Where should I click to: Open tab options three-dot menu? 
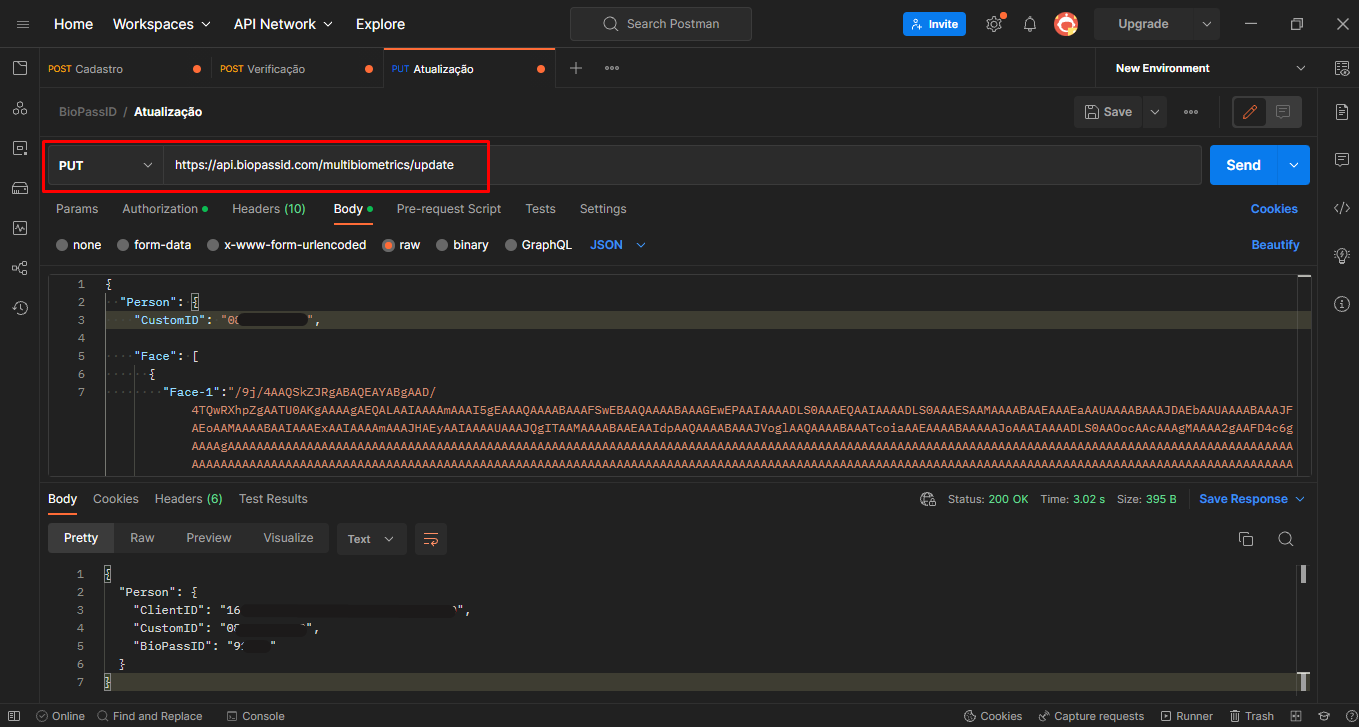click(x=612, y=68)
